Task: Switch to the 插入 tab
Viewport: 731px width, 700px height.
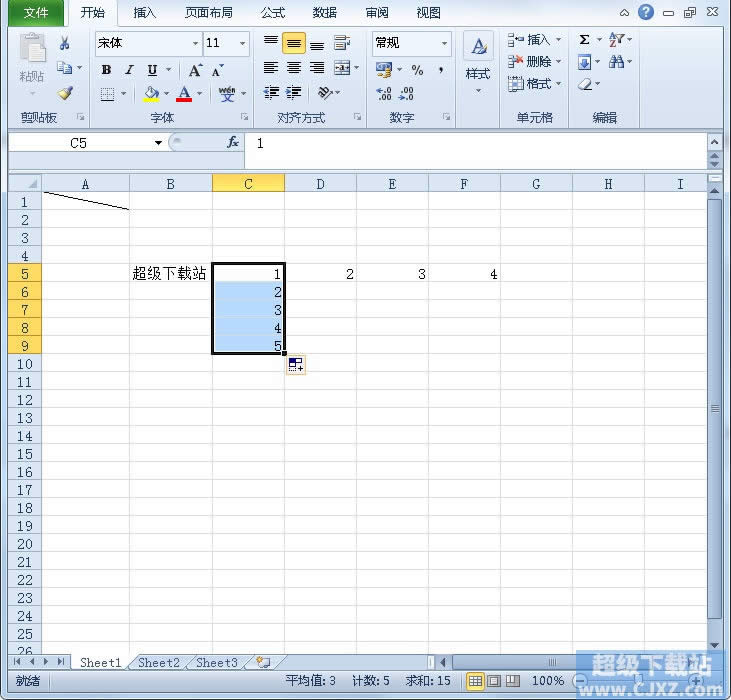Action: tap(145, 13)
